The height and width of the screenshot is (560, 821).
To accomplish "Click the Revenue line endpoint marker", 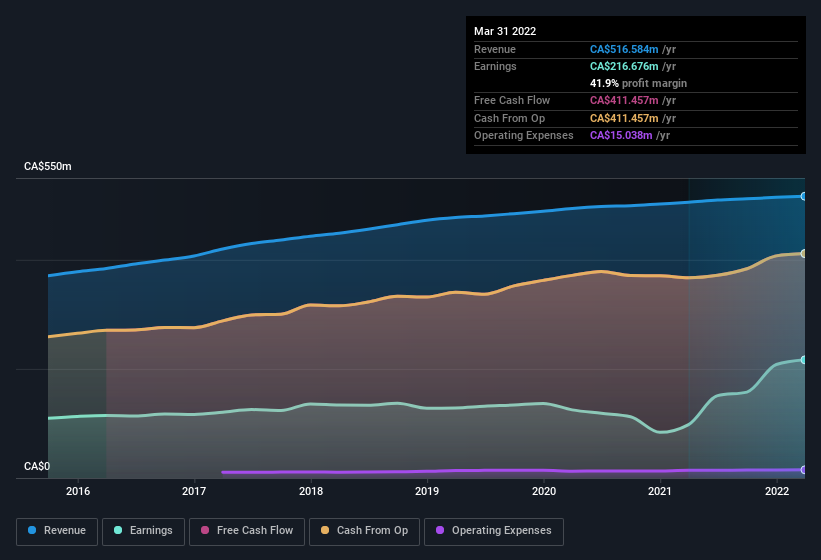I will click(803, 196).
